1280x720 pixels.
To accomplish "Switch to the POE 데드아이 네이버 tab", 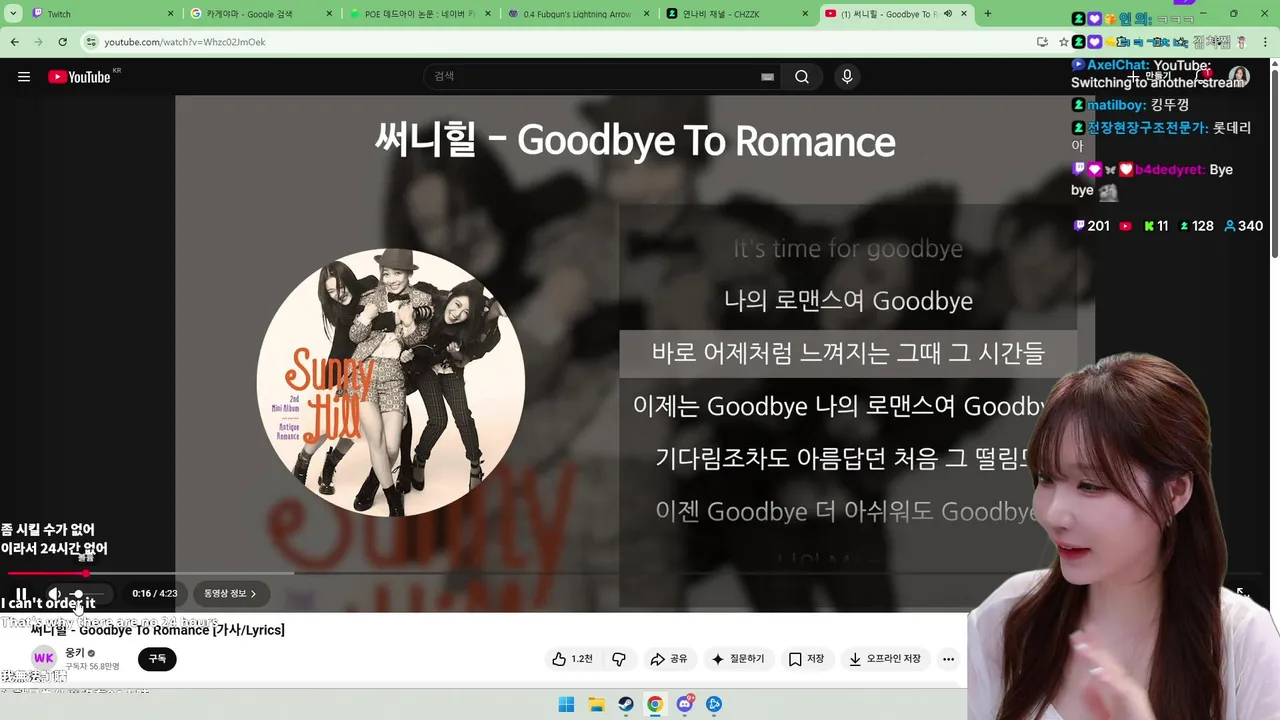I will [x=420, y=14].
